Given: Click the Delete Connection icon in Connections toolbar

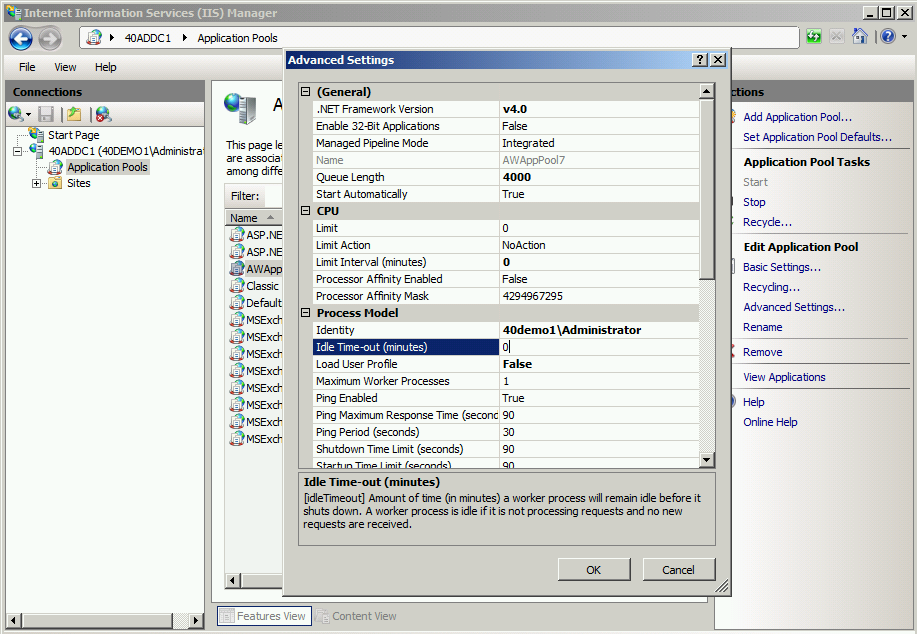Looking at the screenshot, I should coord(103,113).
